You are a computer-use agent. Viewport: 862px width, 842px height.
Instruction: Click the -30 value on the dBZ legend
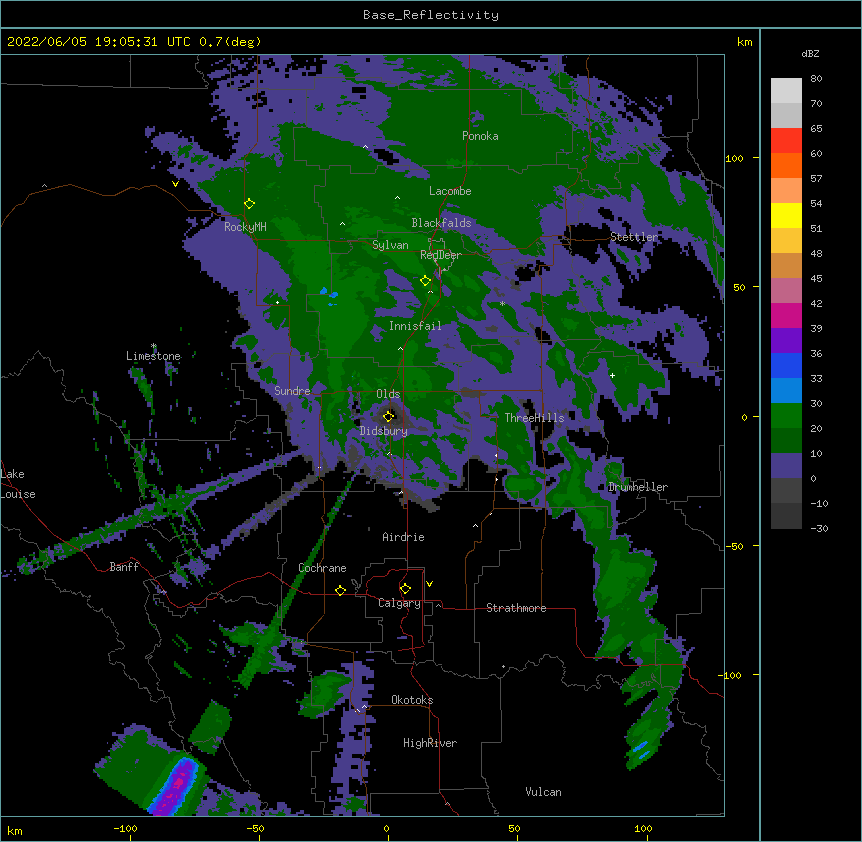(819, 529)
